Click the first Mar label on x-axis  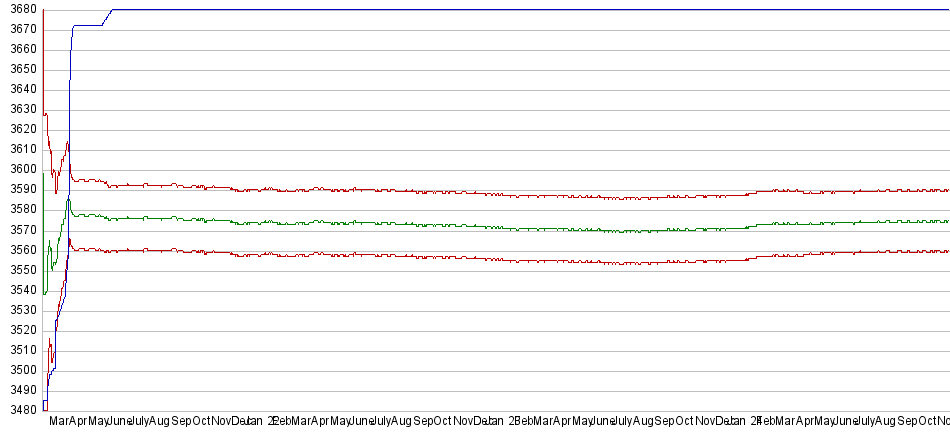click(x=59, y=423)
